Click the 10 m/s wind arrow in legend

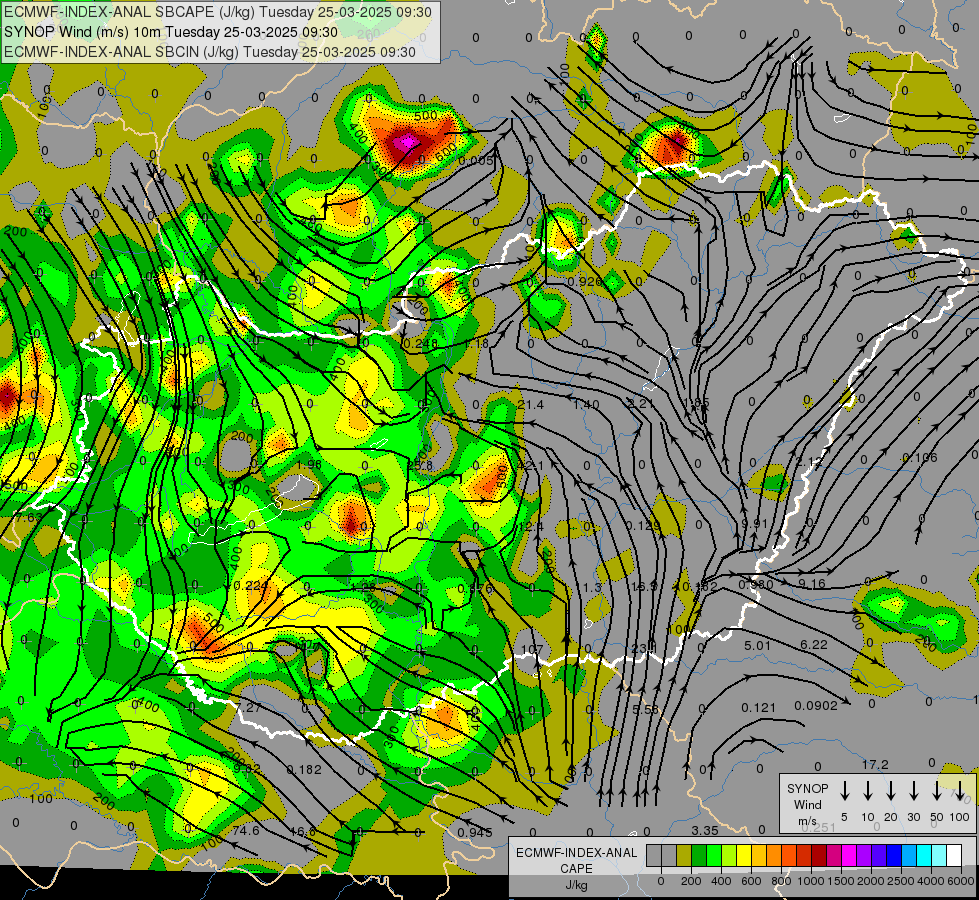coord(868,791)
